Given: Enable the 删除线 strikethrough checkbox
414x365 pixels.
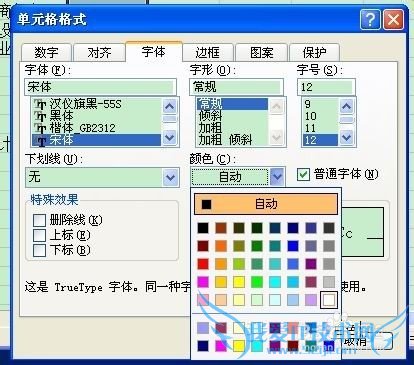Looking at the screenshot, I should tap(39, 220).
